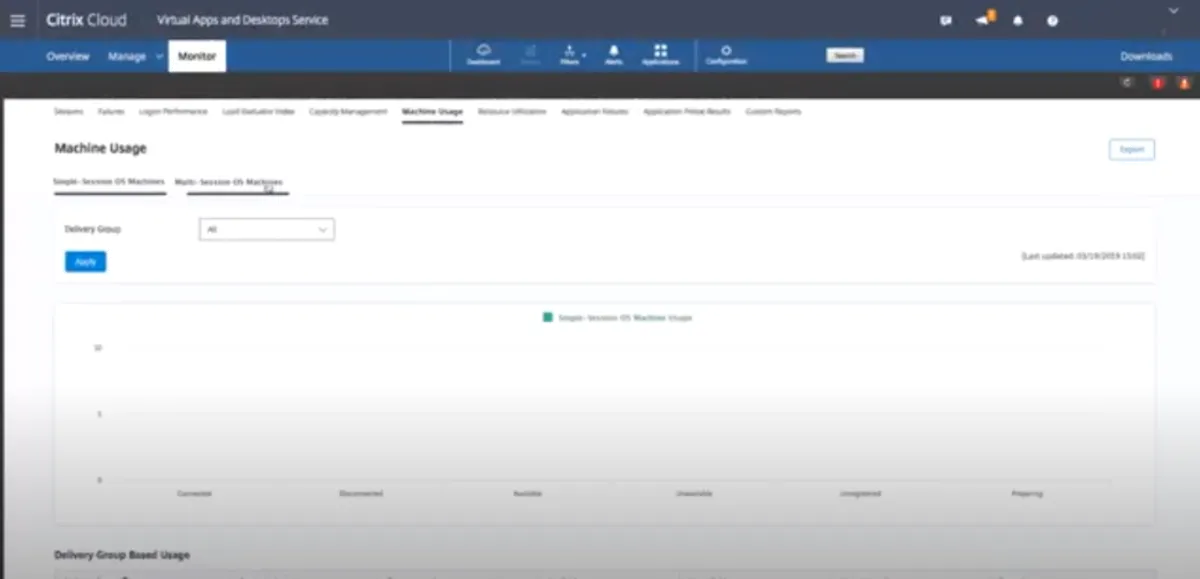Image resolution: width=1200 pixels, height=579 pixels.
Task: Open the Downloads link
Action: coord(1146,56)
